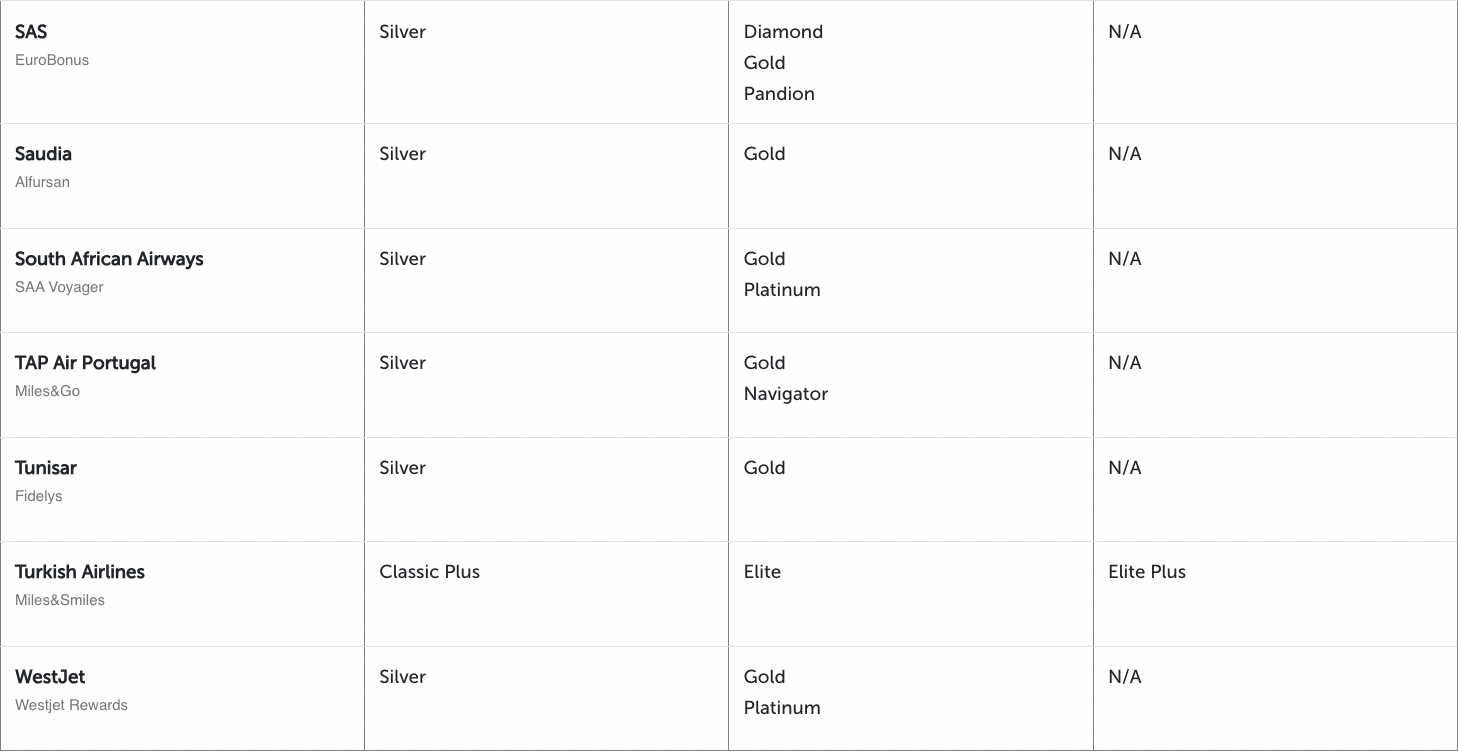Select the Saudia airline heading
This screenshot has height=752, width=1458.
tap(43, 154)
